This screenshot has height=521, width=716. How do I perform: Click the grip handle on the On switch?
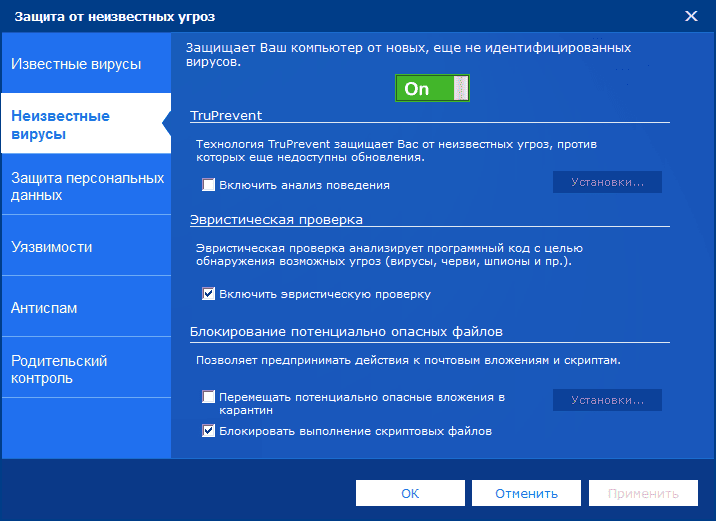coord(460,88)
